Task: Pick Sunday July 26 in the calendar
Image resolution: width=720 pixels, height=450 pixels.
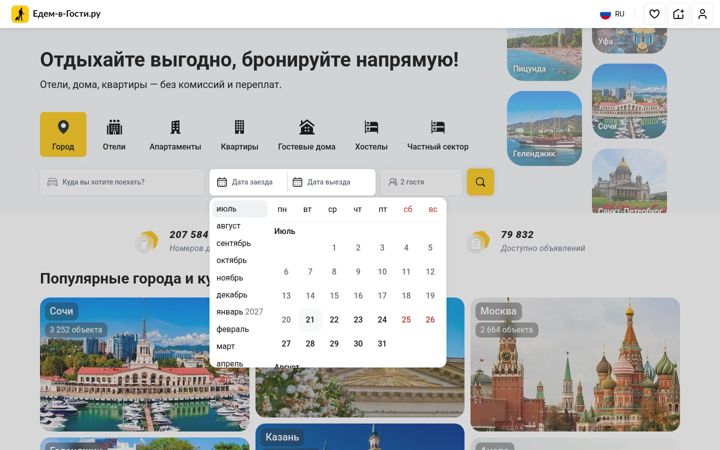Action: click(x=430, y=320)
